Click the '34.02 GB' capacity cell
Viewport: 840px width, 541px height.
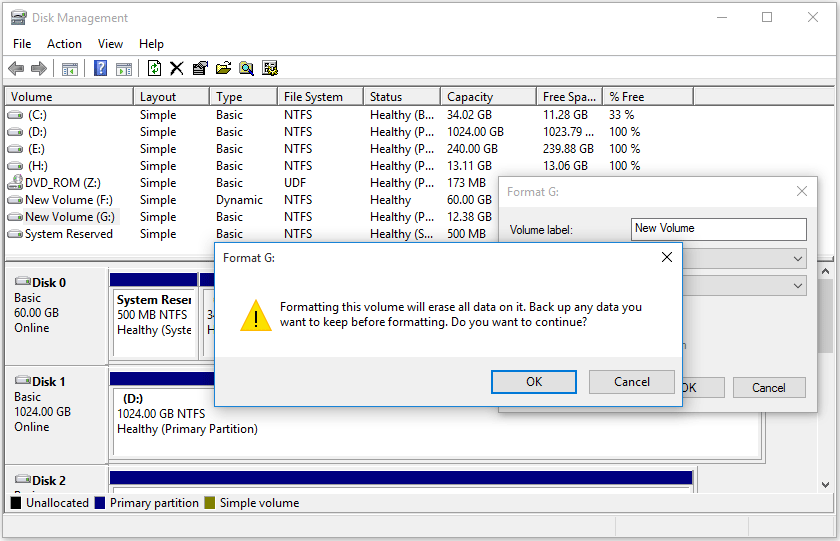(x=469, y=115)
